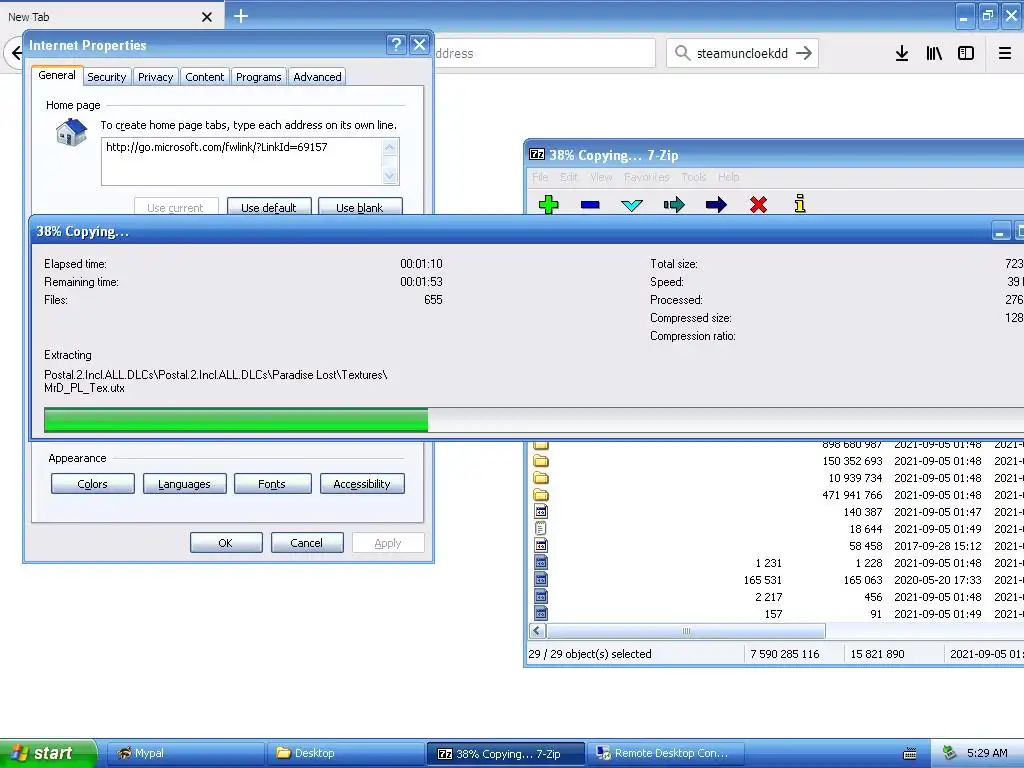
Task: Open the Accessibility button
Action: pos(362,484)
